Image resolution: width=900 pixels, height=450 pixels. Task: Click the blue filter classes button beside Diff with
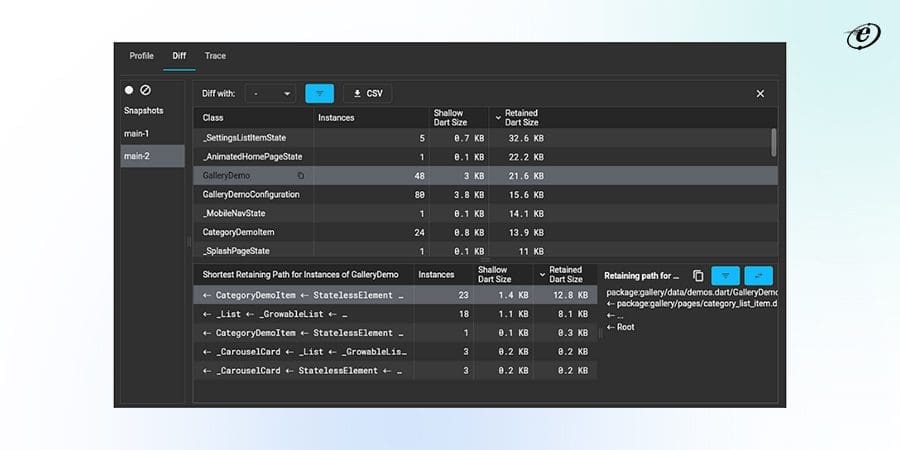point(320,94)
